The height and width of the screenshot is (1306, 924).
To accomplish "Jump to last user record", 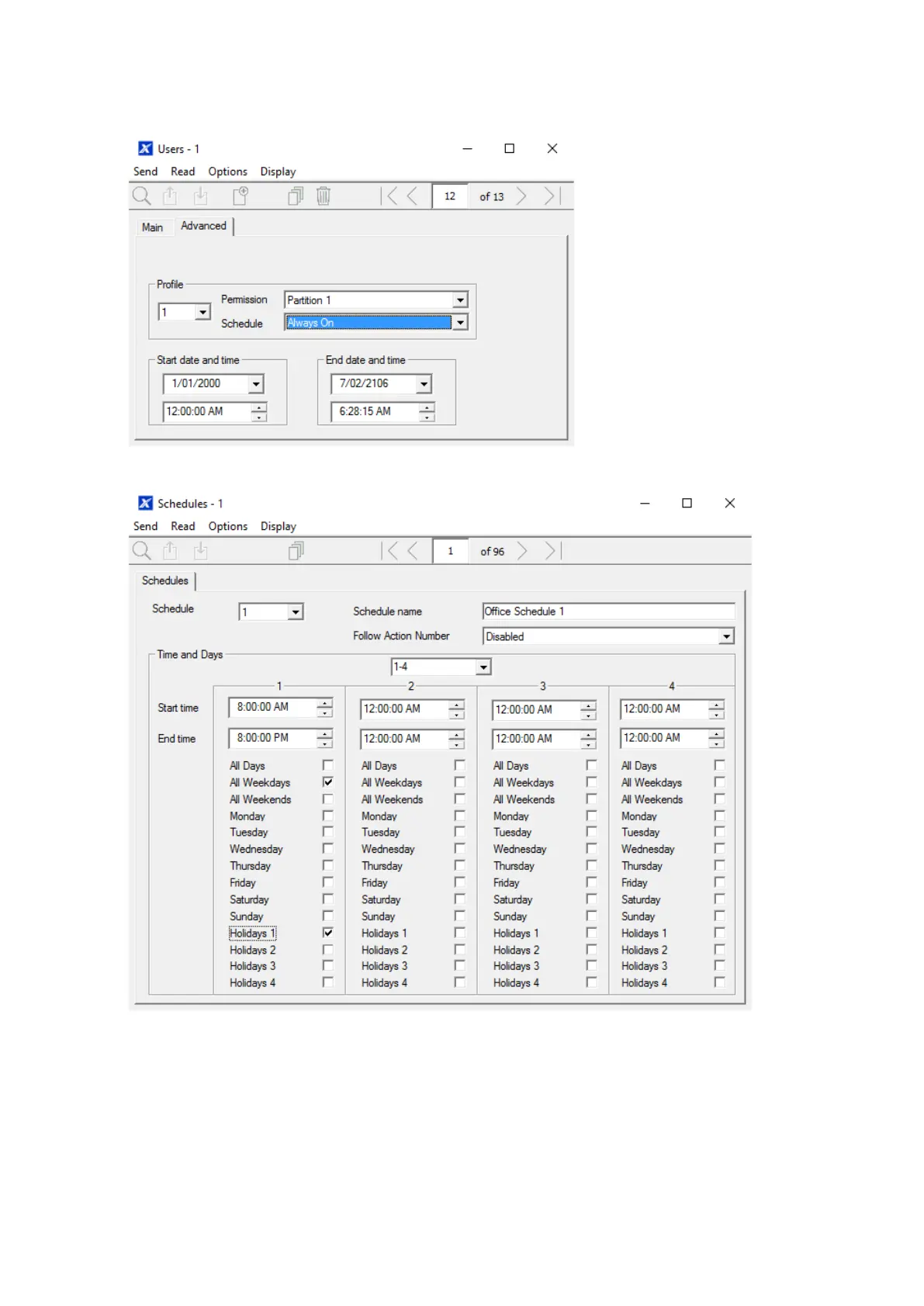I will click(551, 196).
